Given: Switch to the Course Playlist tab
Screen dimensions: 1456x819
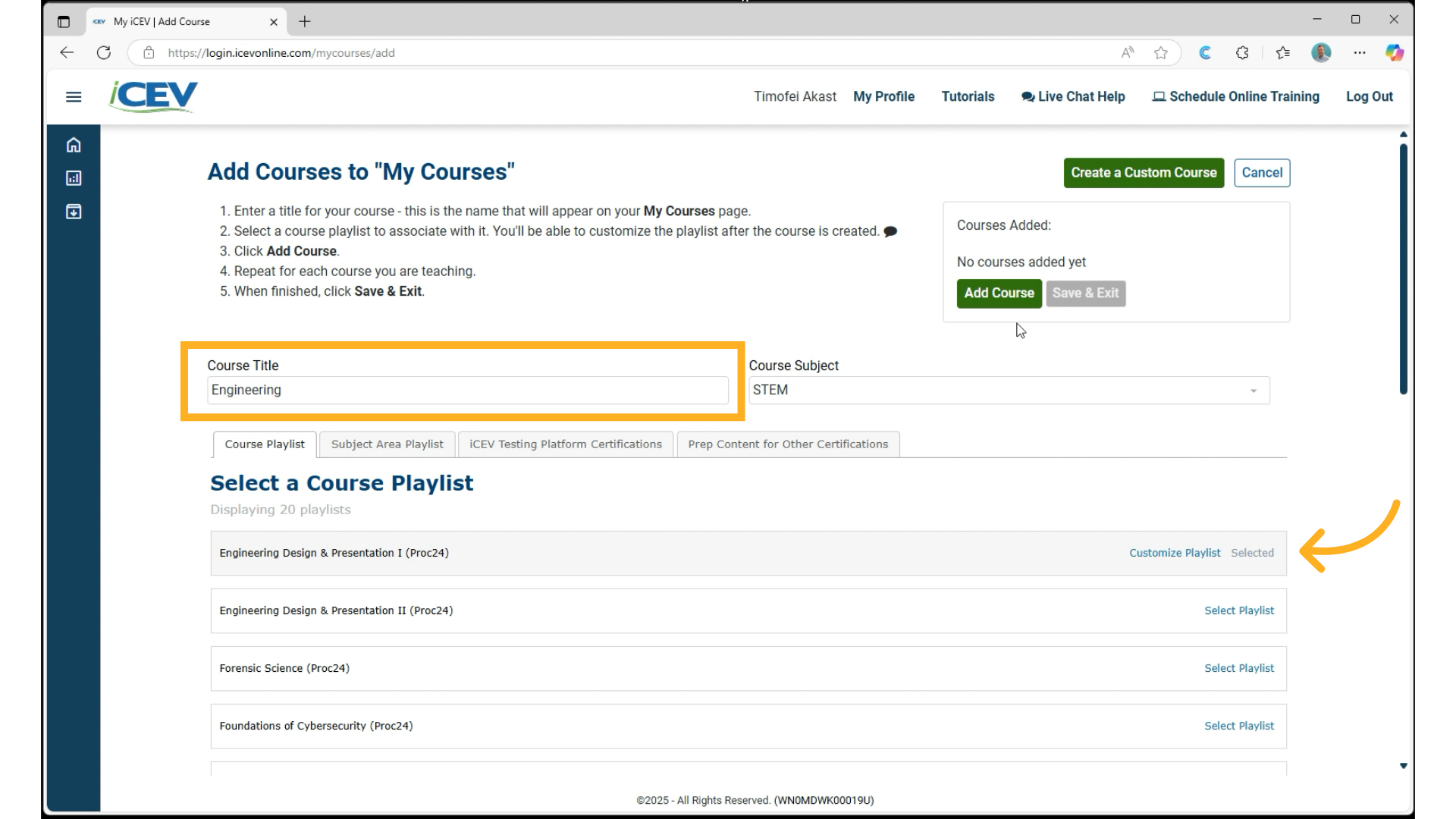Looking at the screenshot, I should [x=265, y=444].
